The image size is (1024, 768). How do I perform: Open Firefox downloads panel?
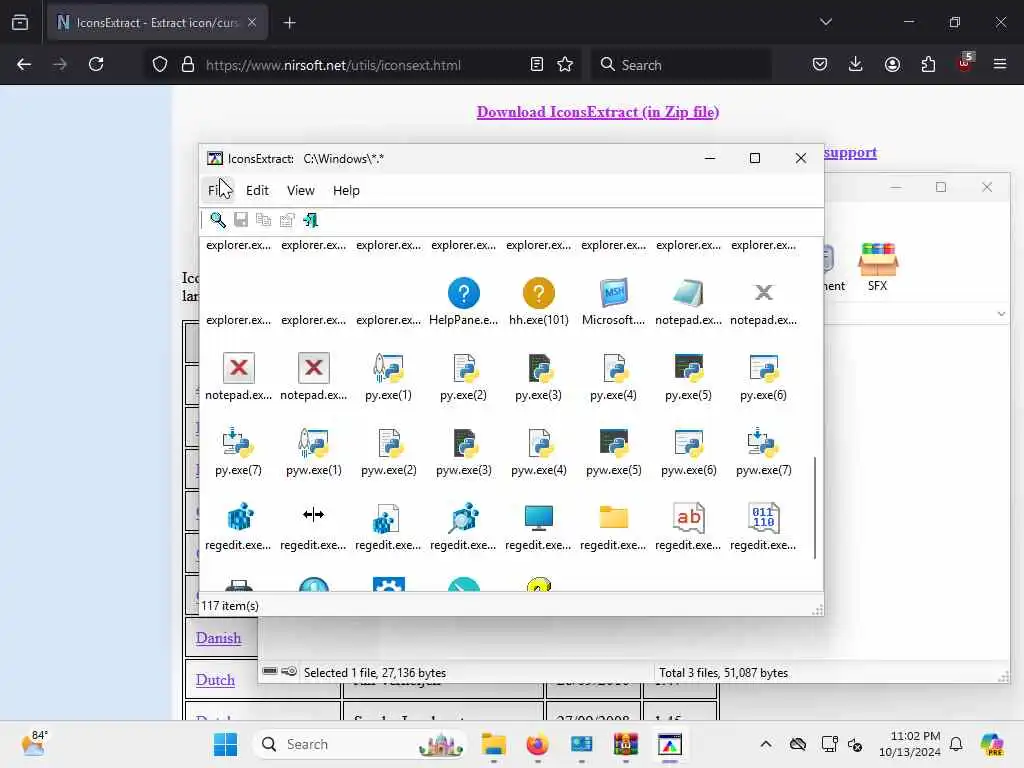856,64
